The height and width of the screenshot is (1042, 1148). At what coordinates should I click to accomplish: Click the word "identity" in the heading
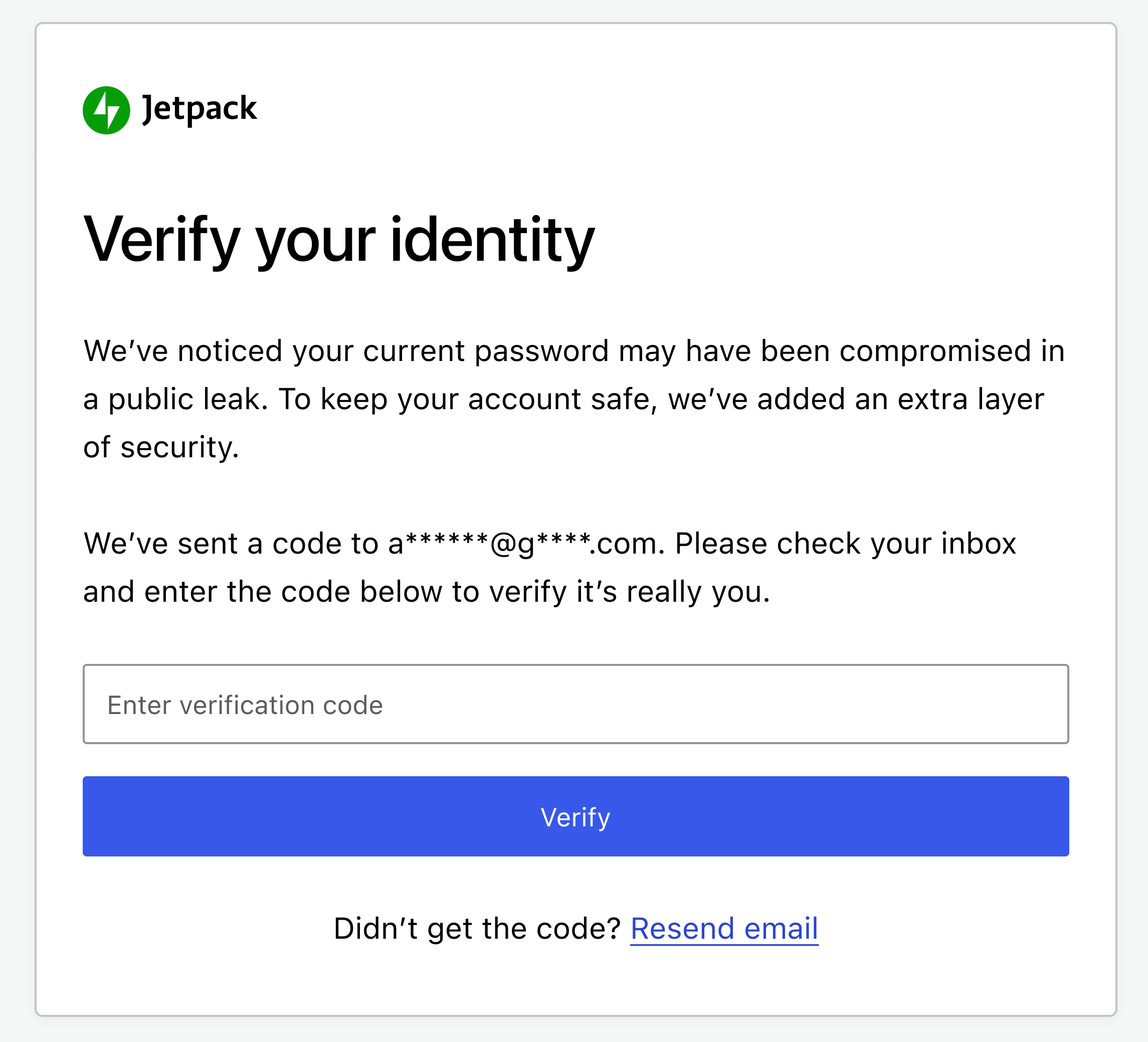coord(493,240)
